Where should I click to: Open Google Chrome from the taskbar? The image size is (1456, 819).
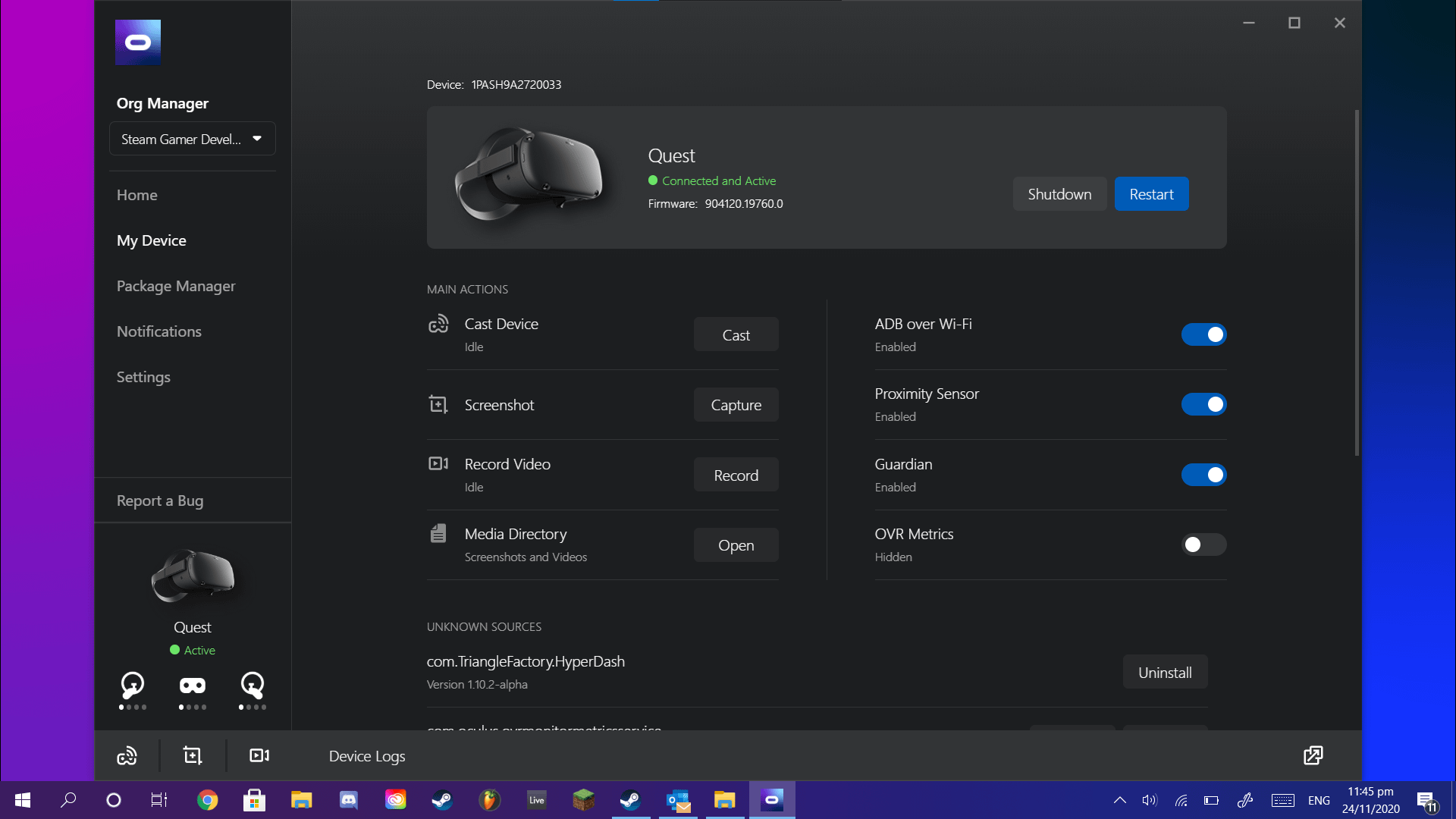click(207, 800)
